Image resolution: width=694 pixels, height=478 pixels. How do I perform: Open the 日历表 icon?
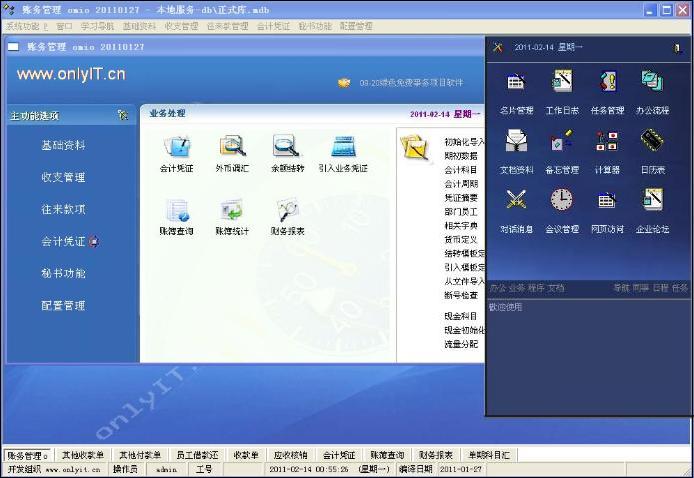coord(652,141)
